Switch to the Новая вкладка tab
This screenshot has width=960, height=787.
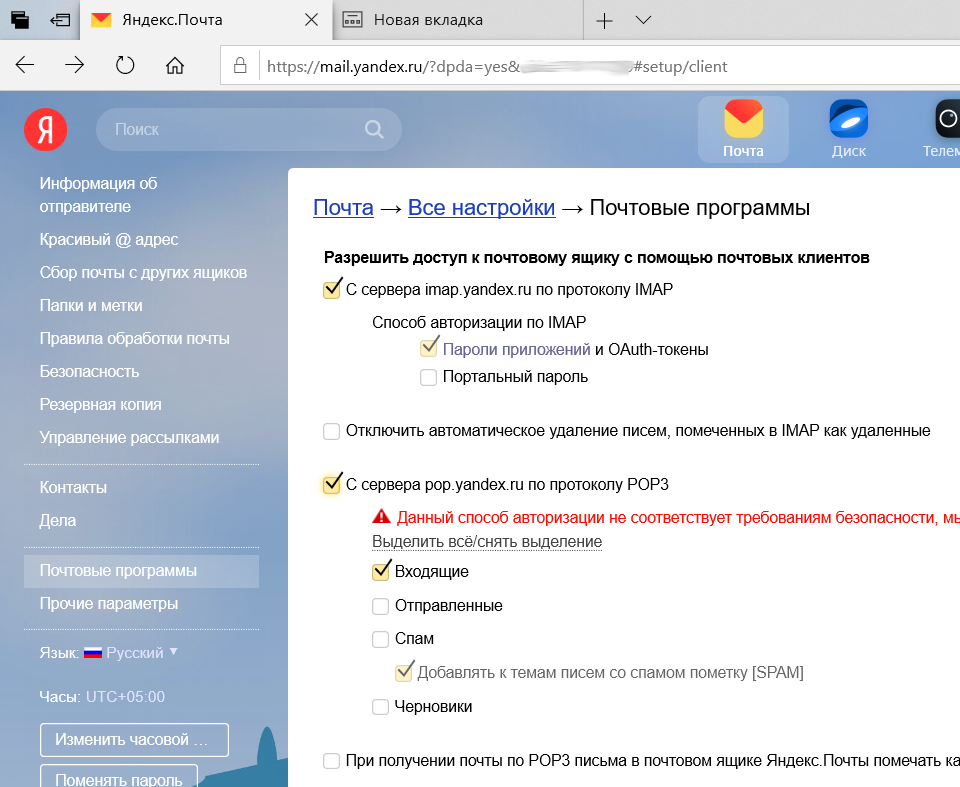coord(458,20)
